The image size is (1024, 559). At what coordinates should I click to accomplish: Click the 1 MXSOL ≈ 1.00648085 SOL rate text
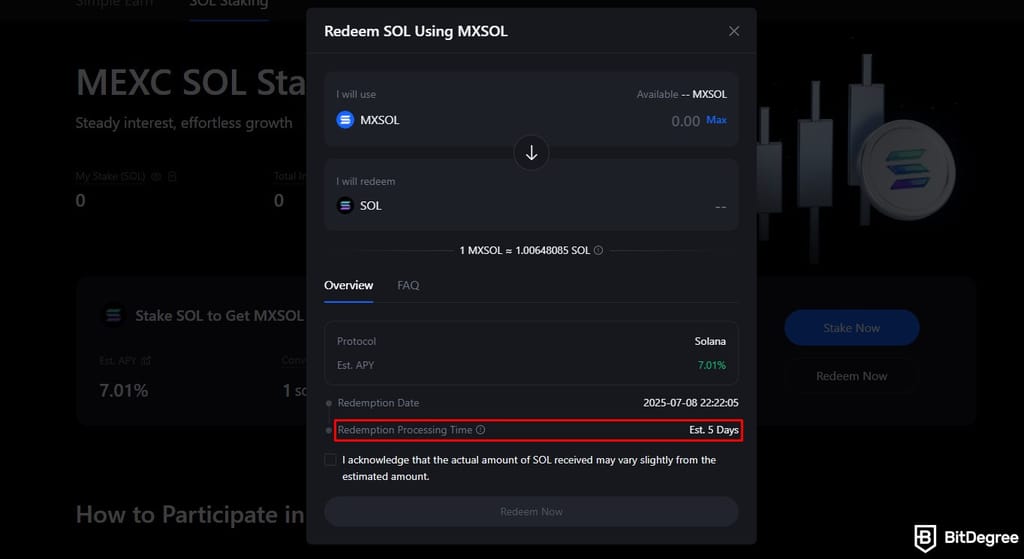click(x=524, y=251)
